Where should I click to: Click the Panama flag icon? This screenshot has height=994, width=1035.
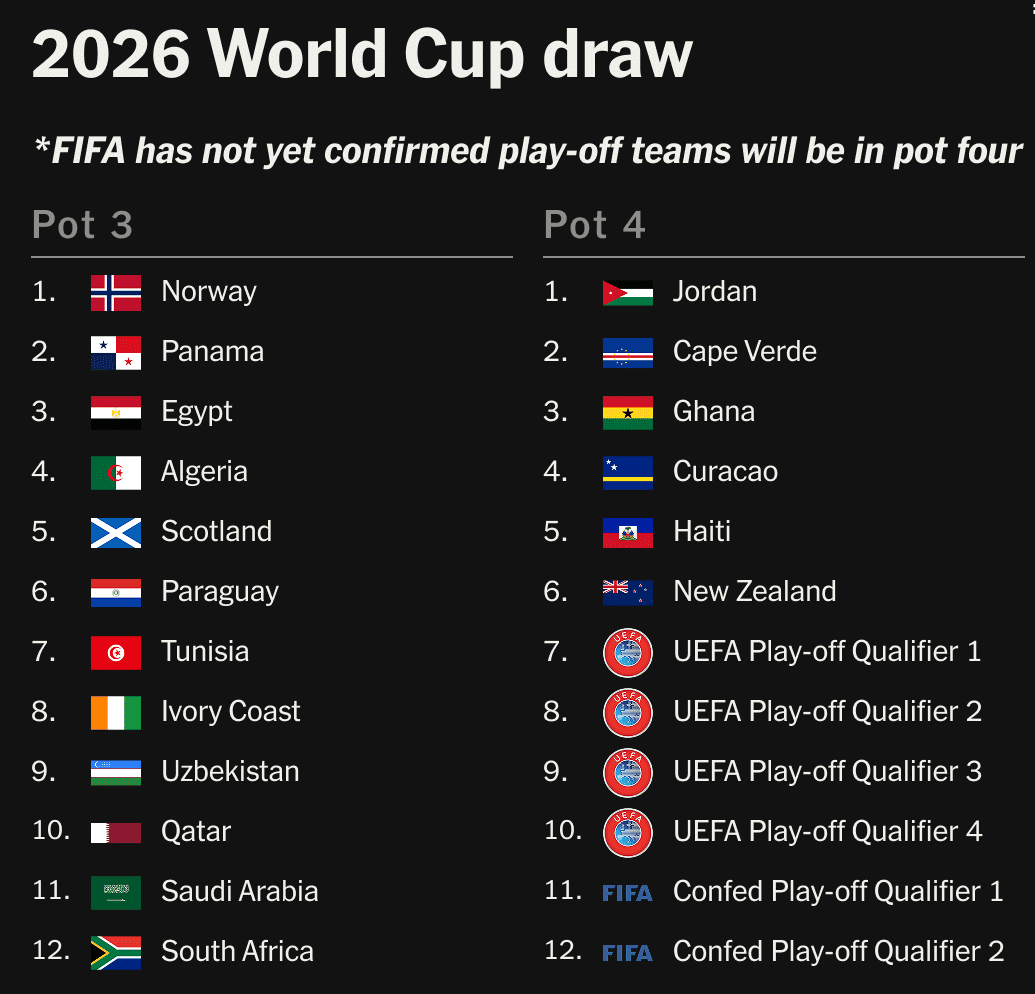coord(116,352)
